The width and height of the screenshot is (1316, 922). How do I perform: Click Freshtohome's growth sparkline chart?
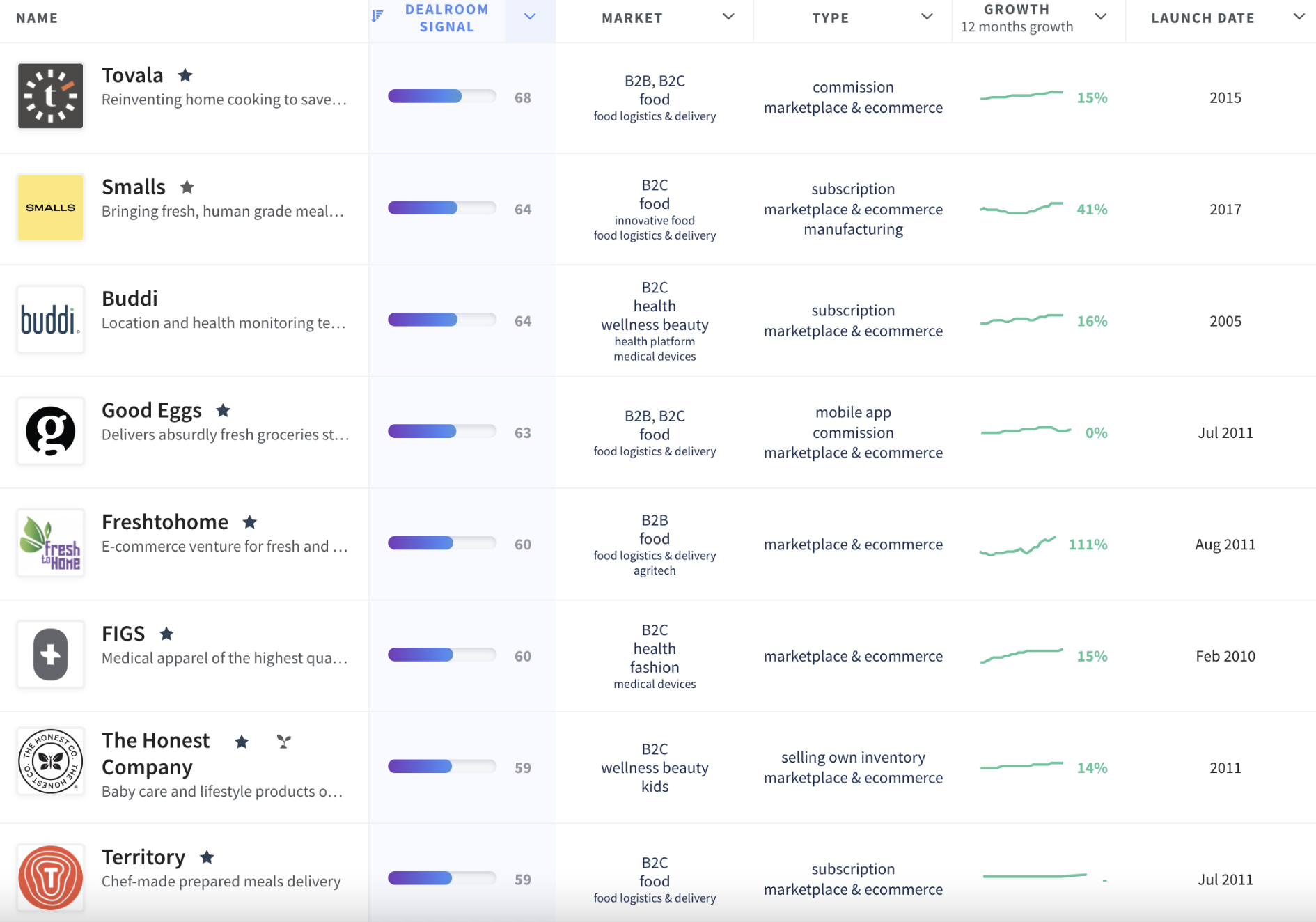coord(1018,545)
